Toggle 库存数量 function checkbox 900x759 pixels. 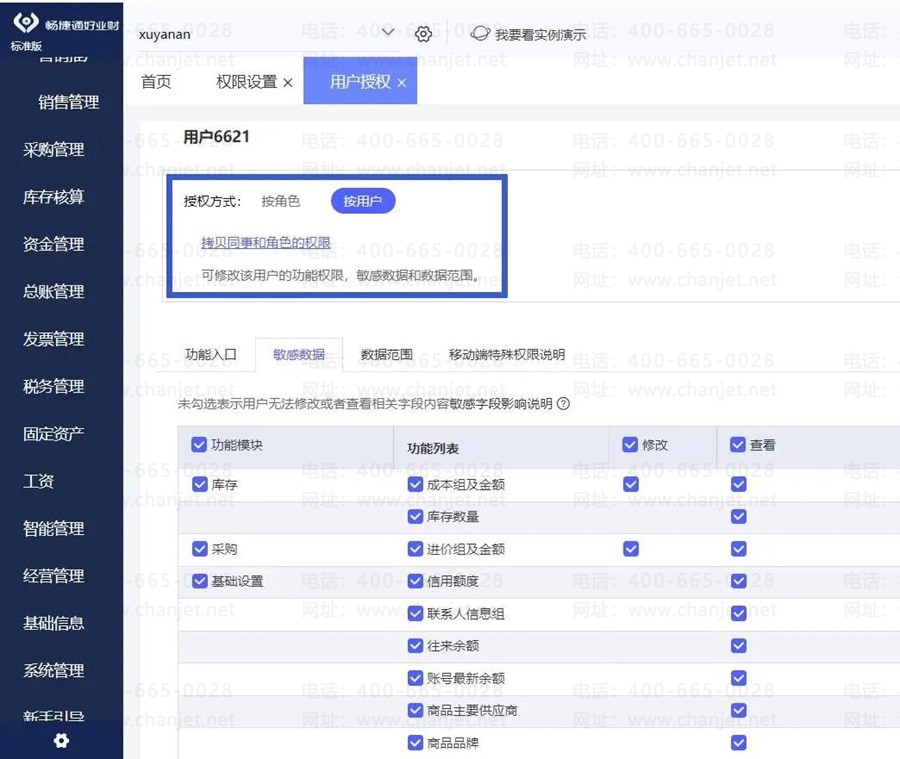(416, 517)
